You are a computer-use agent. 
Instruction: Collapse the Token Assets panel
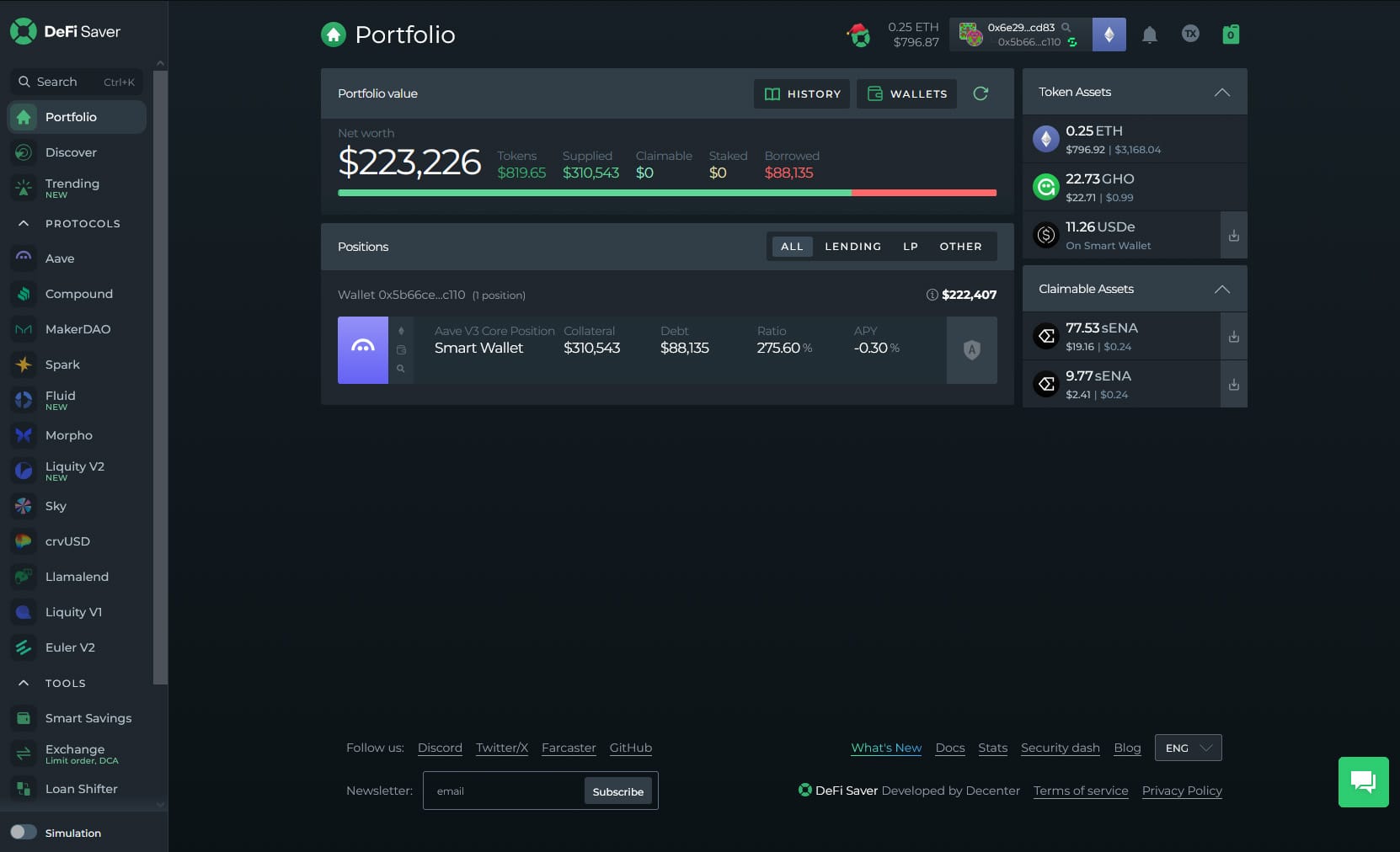pos(1221,92)
